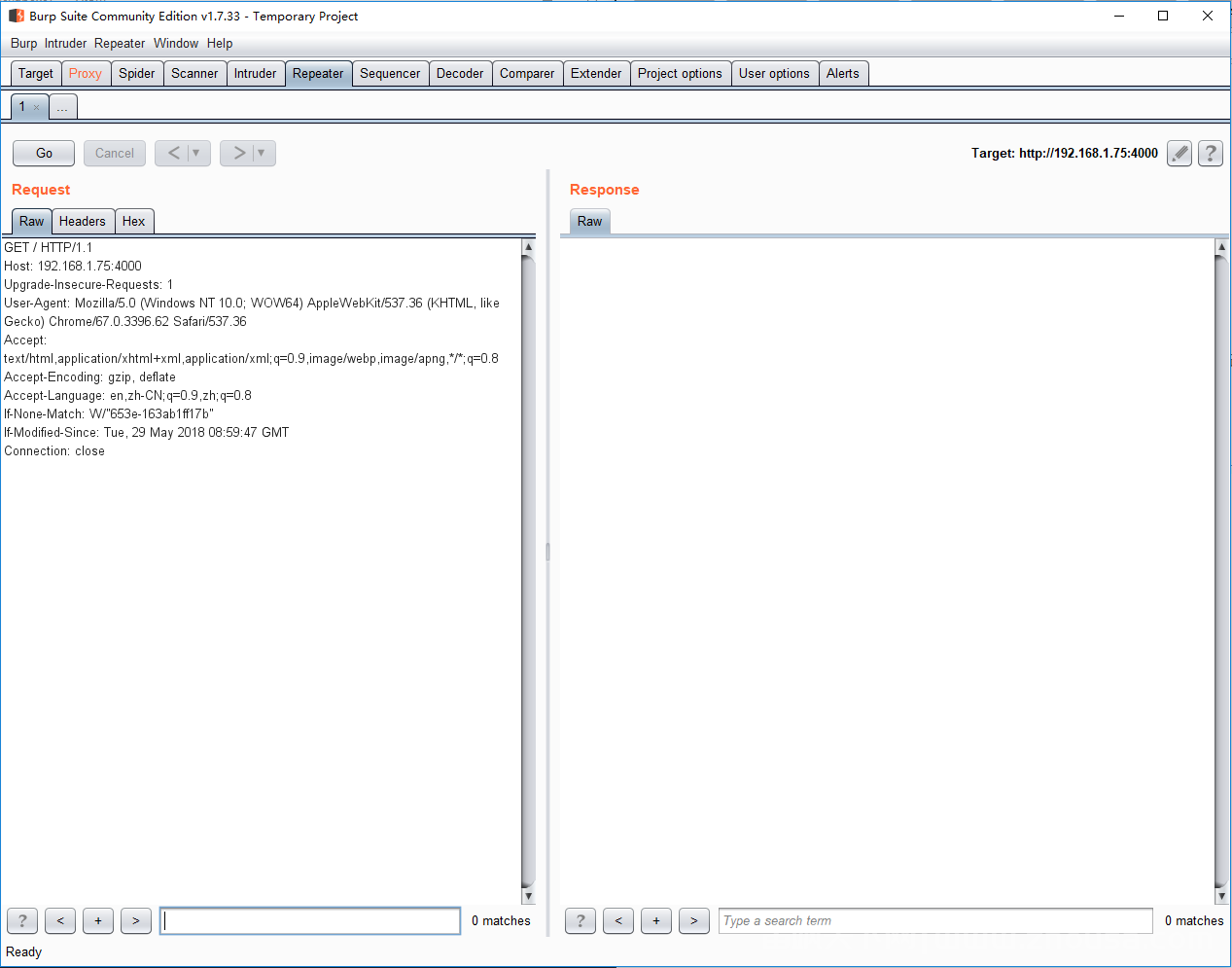
Task: Click the 'Accept-Encoding: gzip, deflate' line
Action: (90, 376)
